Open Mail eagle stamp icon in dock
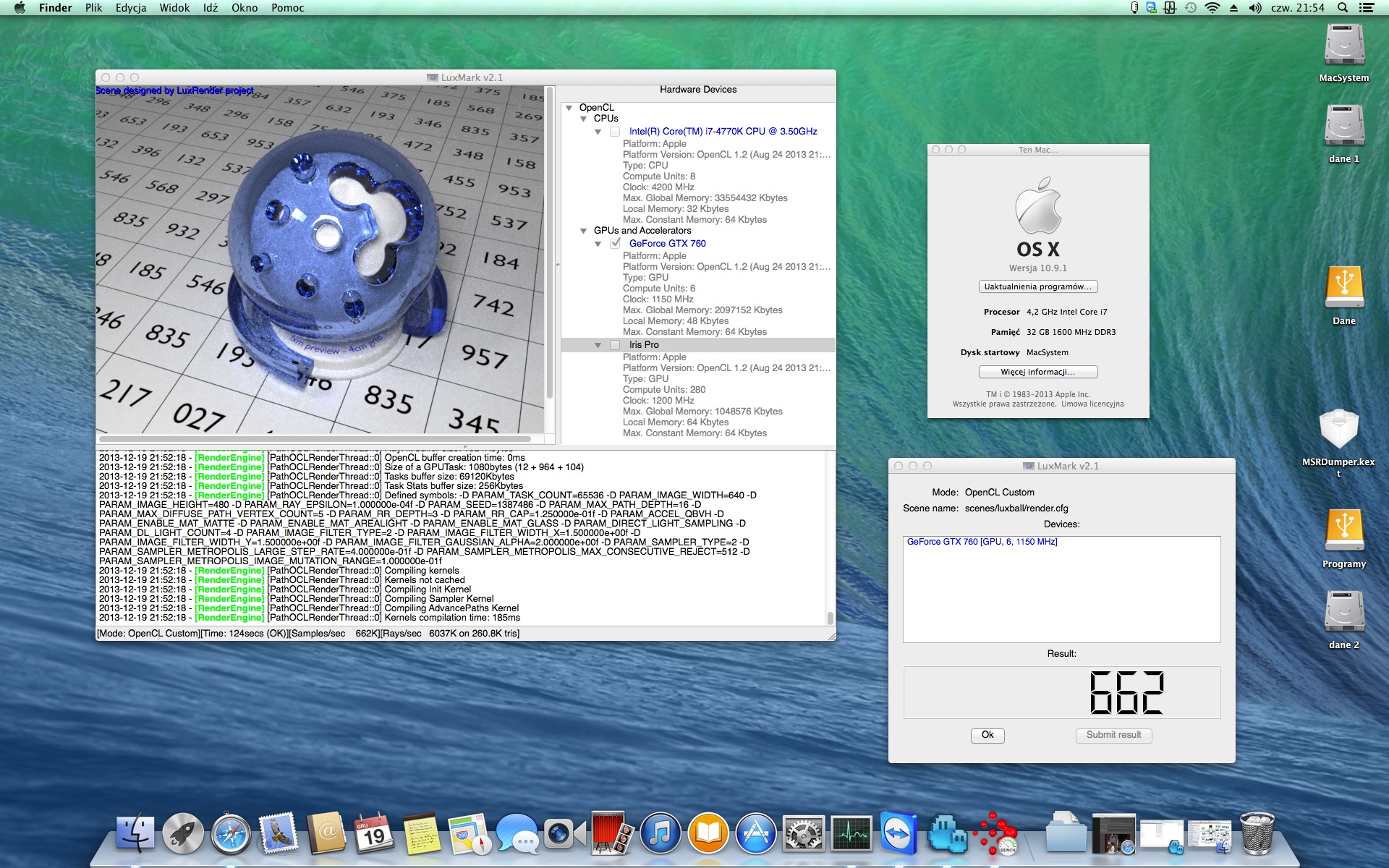Screen dimensions: 1389x868 point(279,834)
